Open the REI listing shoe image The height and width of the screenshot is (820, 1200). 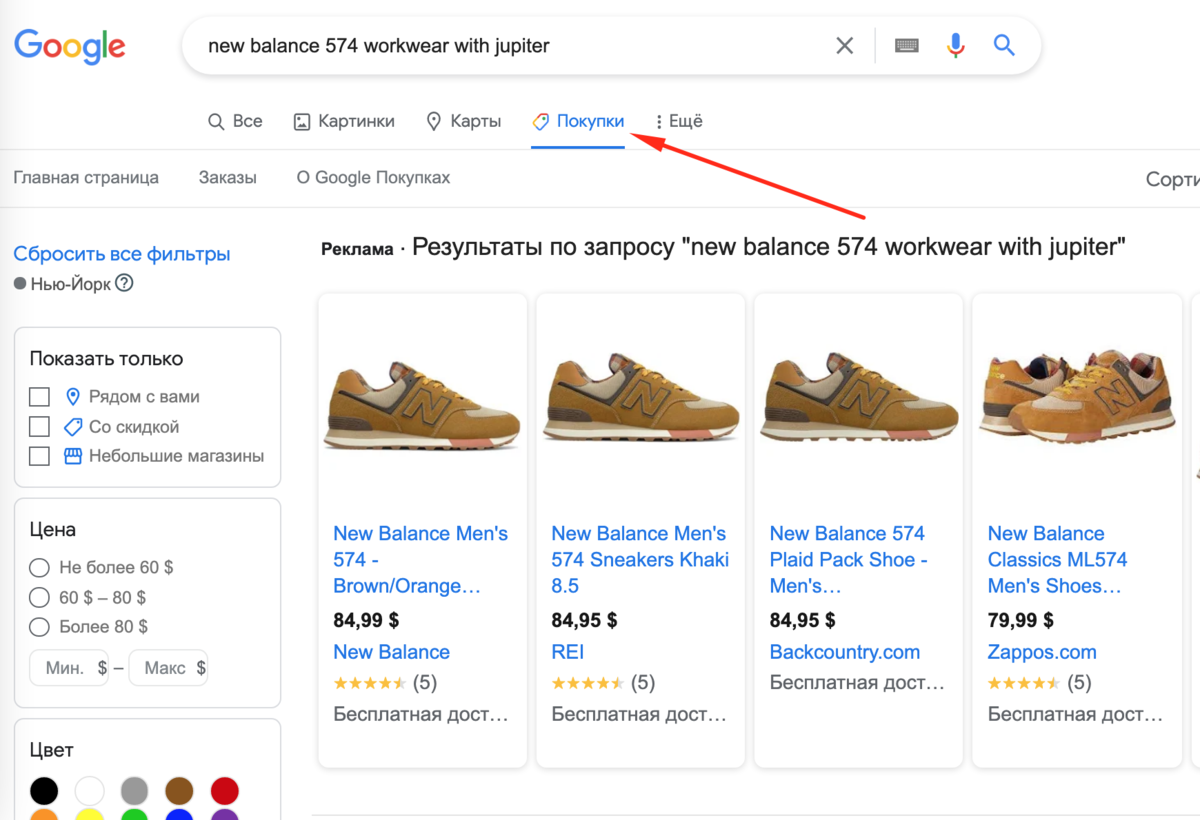(640, 398)
